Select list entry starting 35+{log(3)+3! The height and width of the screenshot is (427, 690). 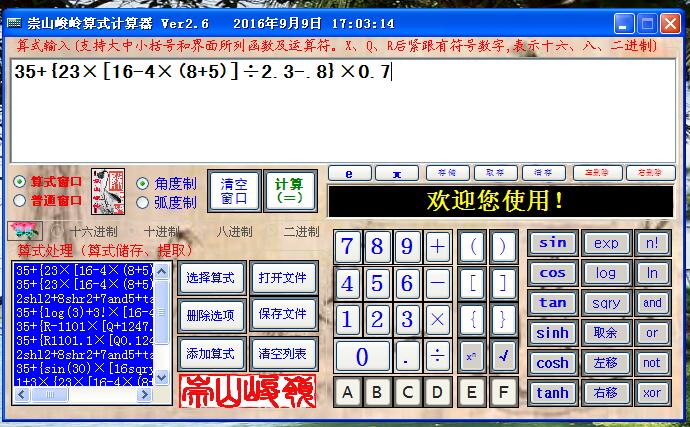pos(84,313)
